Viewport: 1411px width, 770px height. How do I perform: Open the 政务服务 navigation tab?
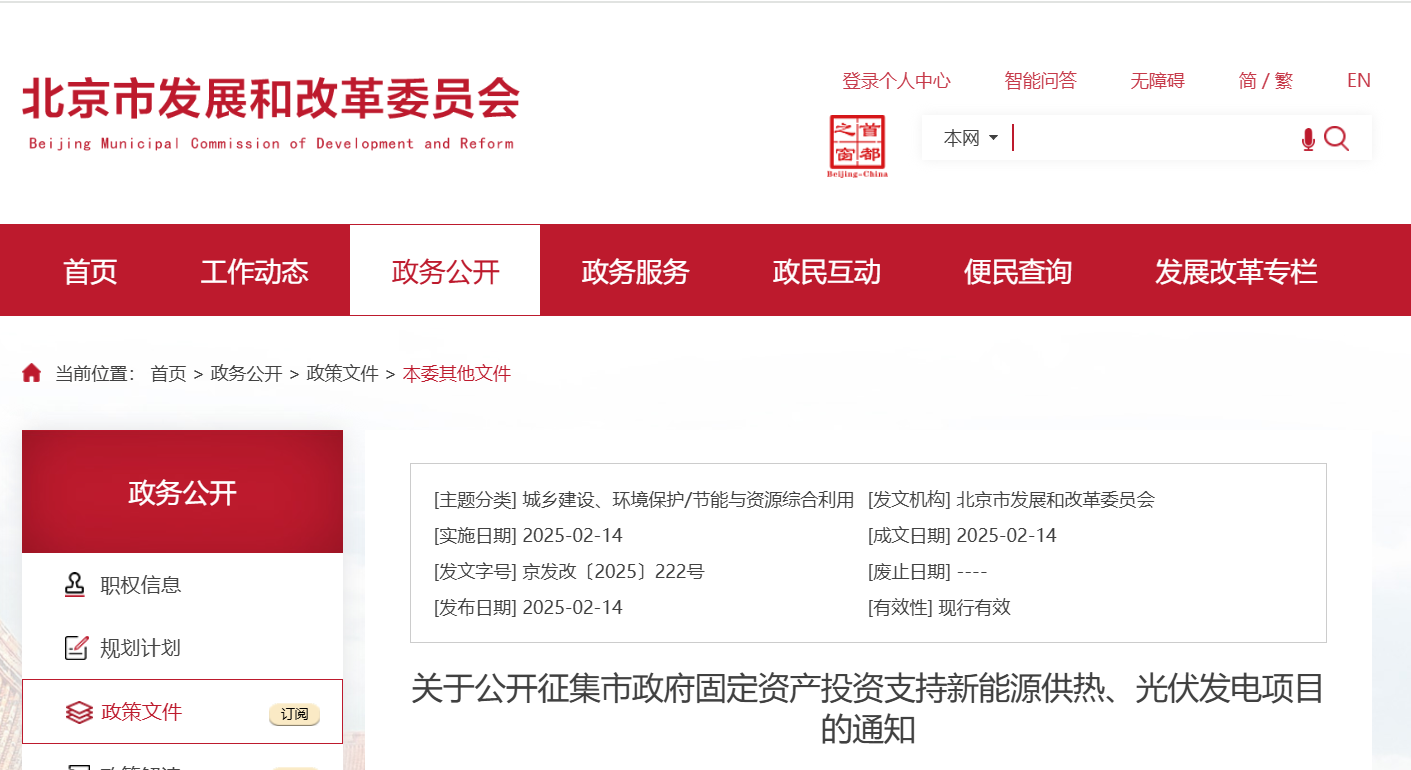[635, 271]
